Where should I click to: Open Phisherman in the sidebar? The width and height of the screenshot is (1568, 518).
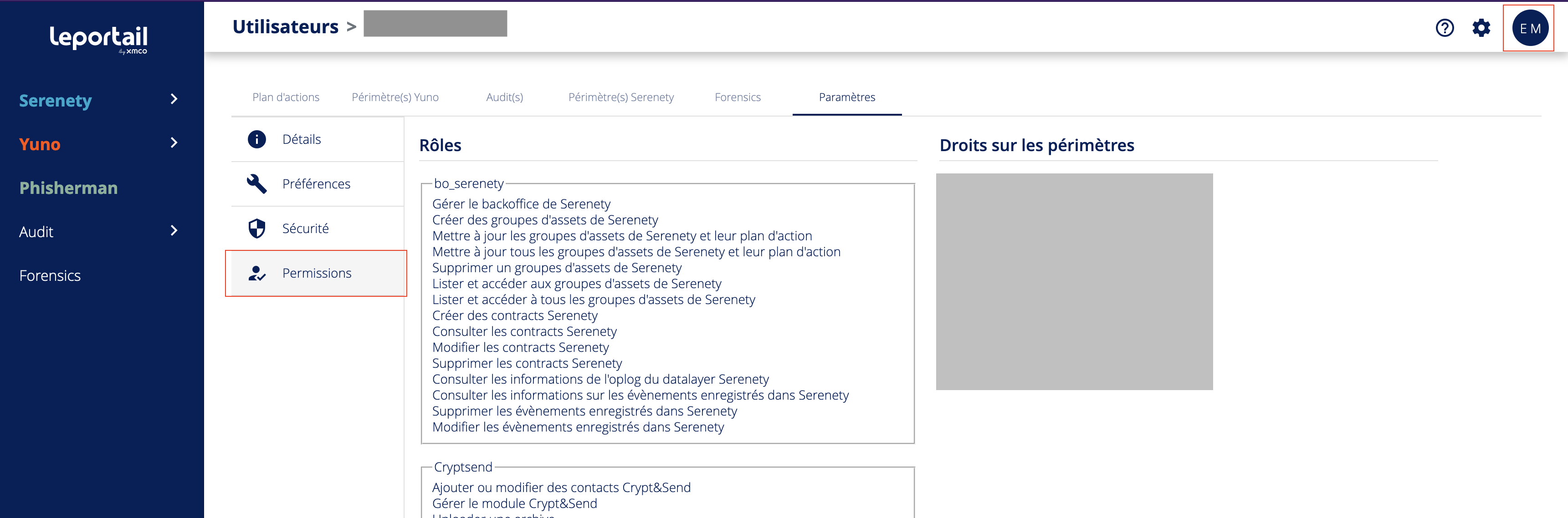point(68,188)
